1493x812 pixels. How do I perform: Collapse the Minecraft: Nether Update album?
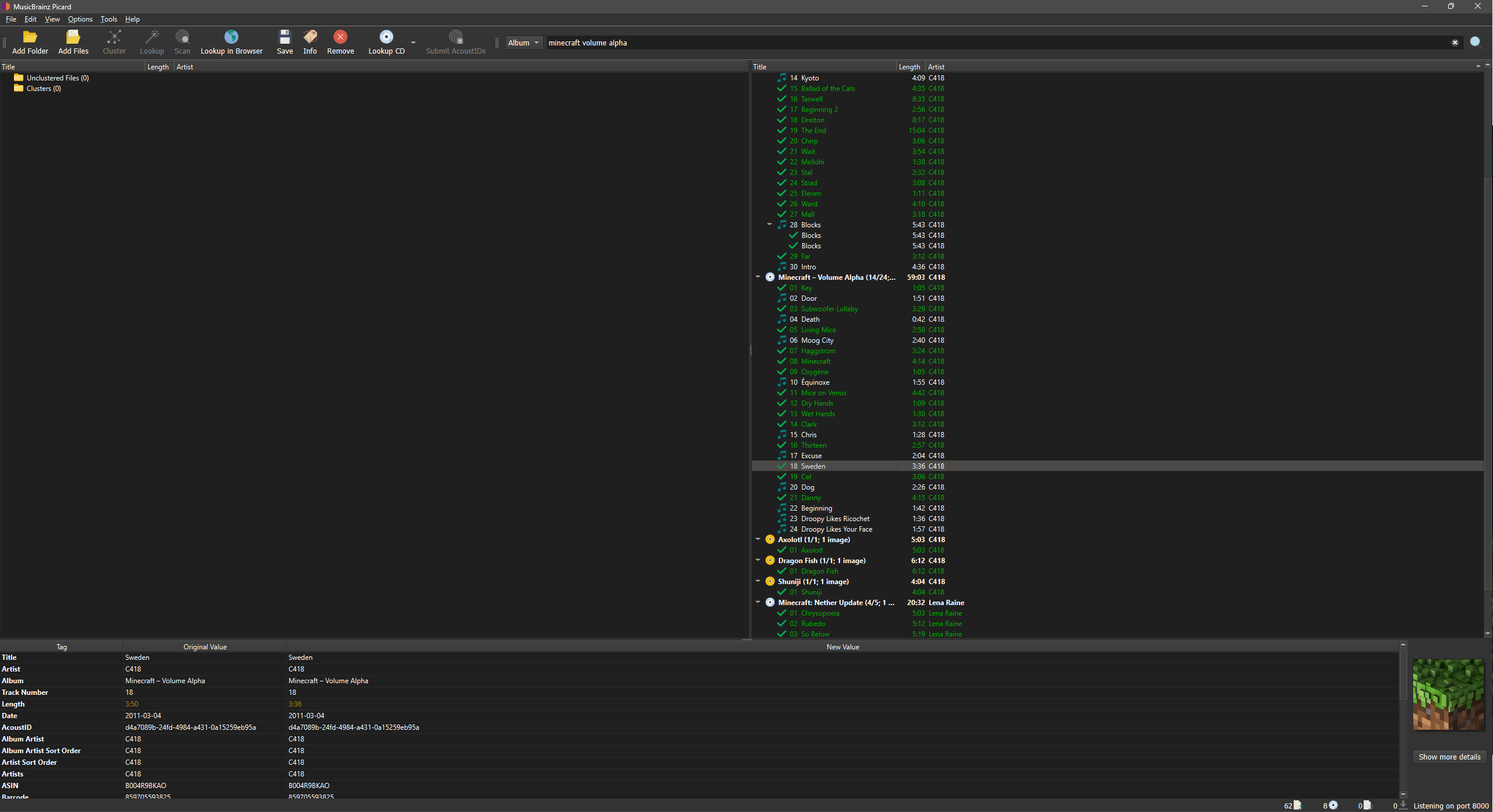[757, 602]
